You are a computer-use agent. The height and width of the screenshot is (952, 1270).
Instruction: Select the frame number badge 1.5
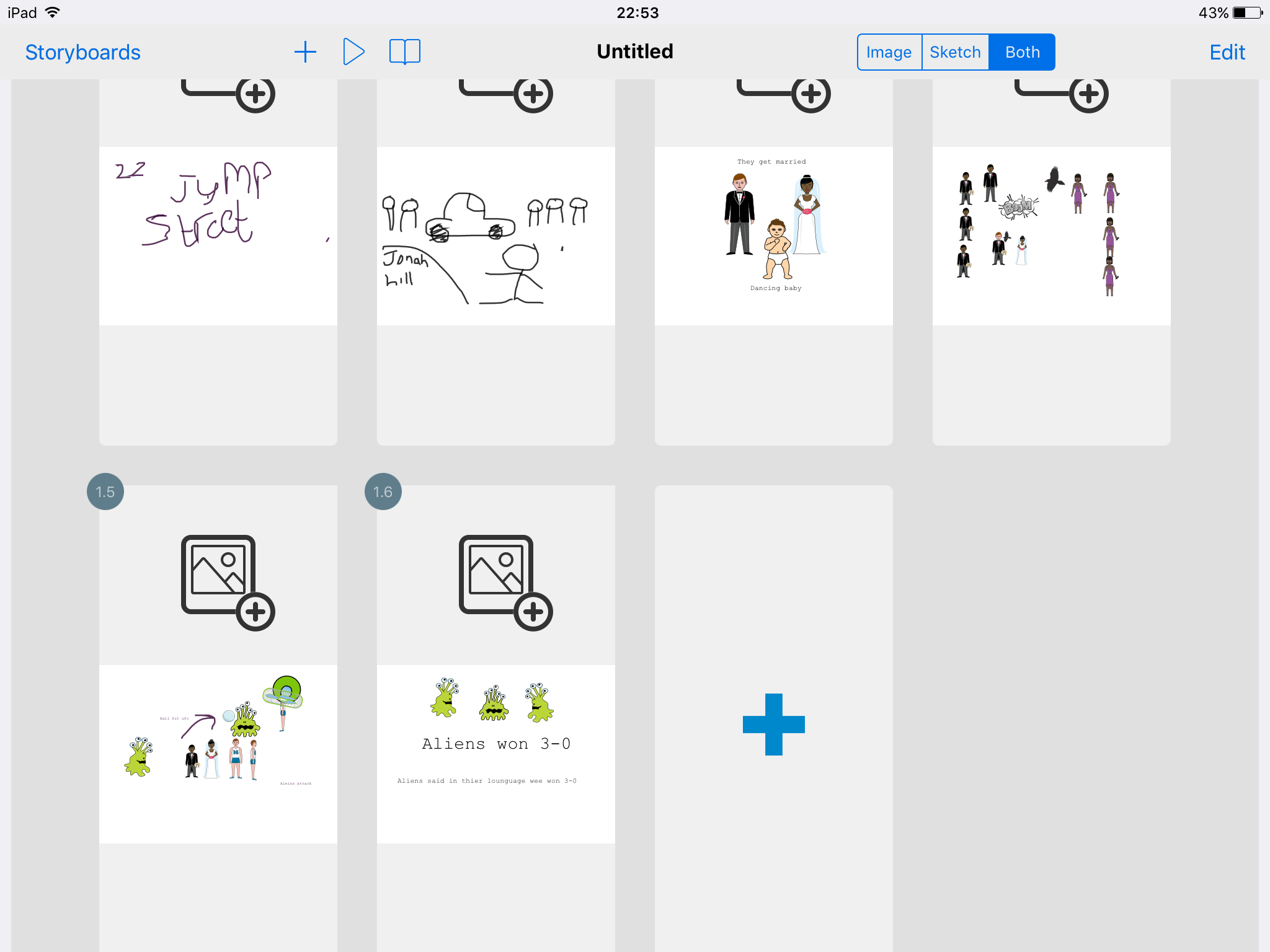coord(105,491)
